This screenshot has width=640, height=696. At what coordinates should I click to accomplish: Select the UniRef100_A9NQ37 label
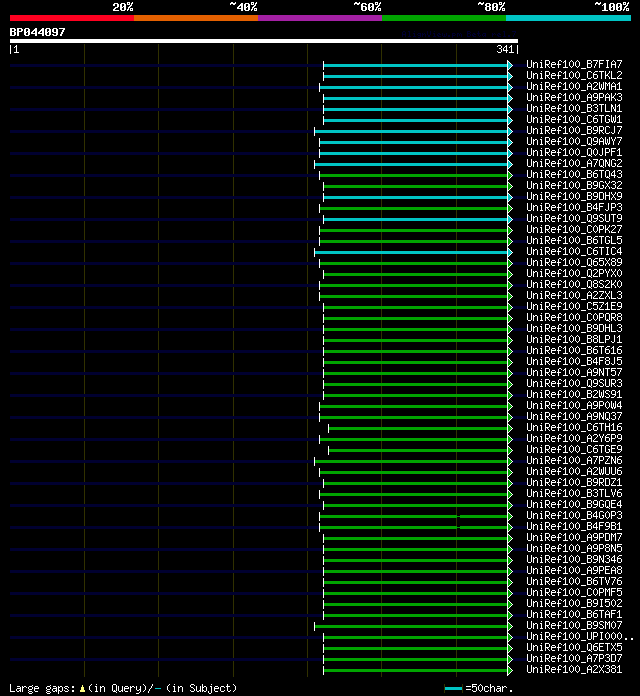574,416
